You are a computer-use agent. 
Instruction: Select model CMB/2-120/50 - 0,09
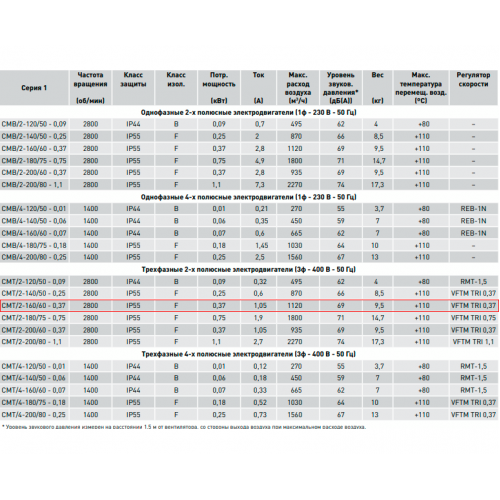click(34, 124)
